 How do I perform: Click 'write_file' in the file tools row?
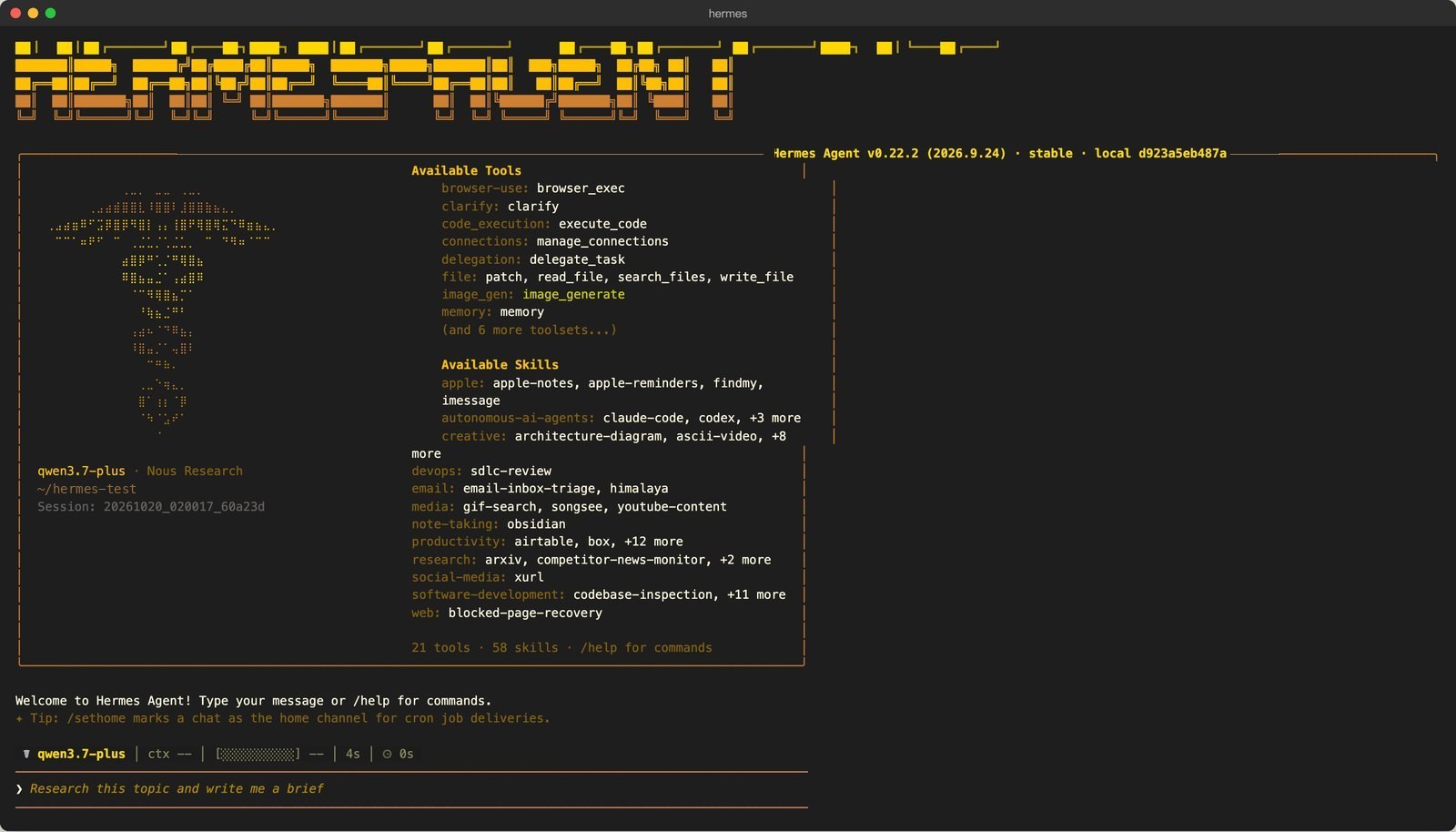click(756, 277)
